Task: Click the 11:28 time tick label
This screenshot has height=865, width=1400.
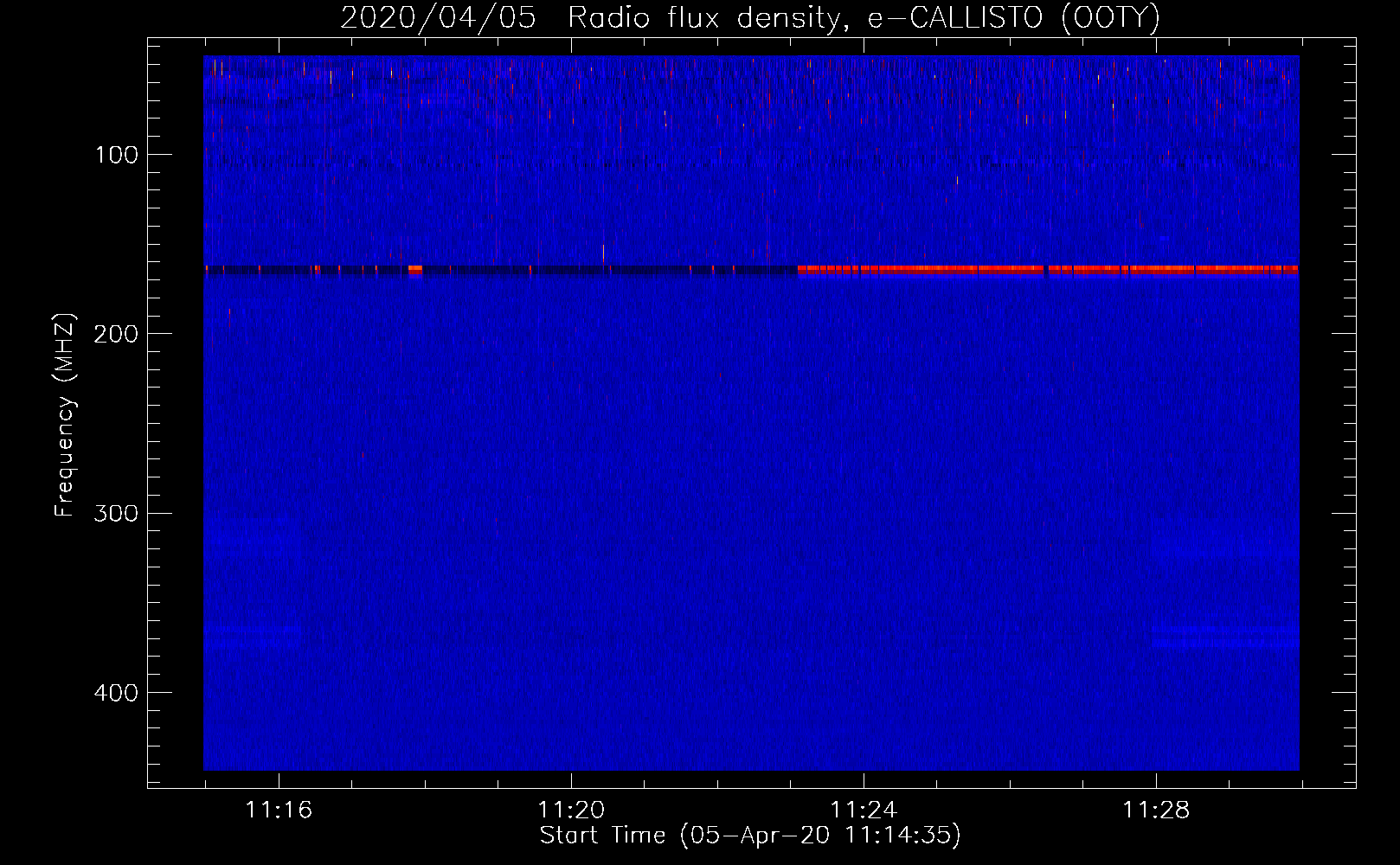Action: point(1156,811)
